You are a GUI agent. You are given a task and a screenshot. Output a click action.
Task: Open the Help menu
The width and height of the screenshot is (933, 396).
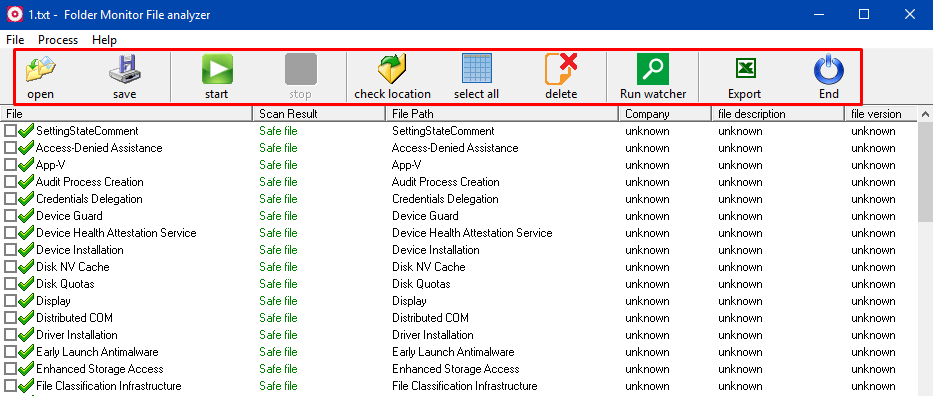104,40
